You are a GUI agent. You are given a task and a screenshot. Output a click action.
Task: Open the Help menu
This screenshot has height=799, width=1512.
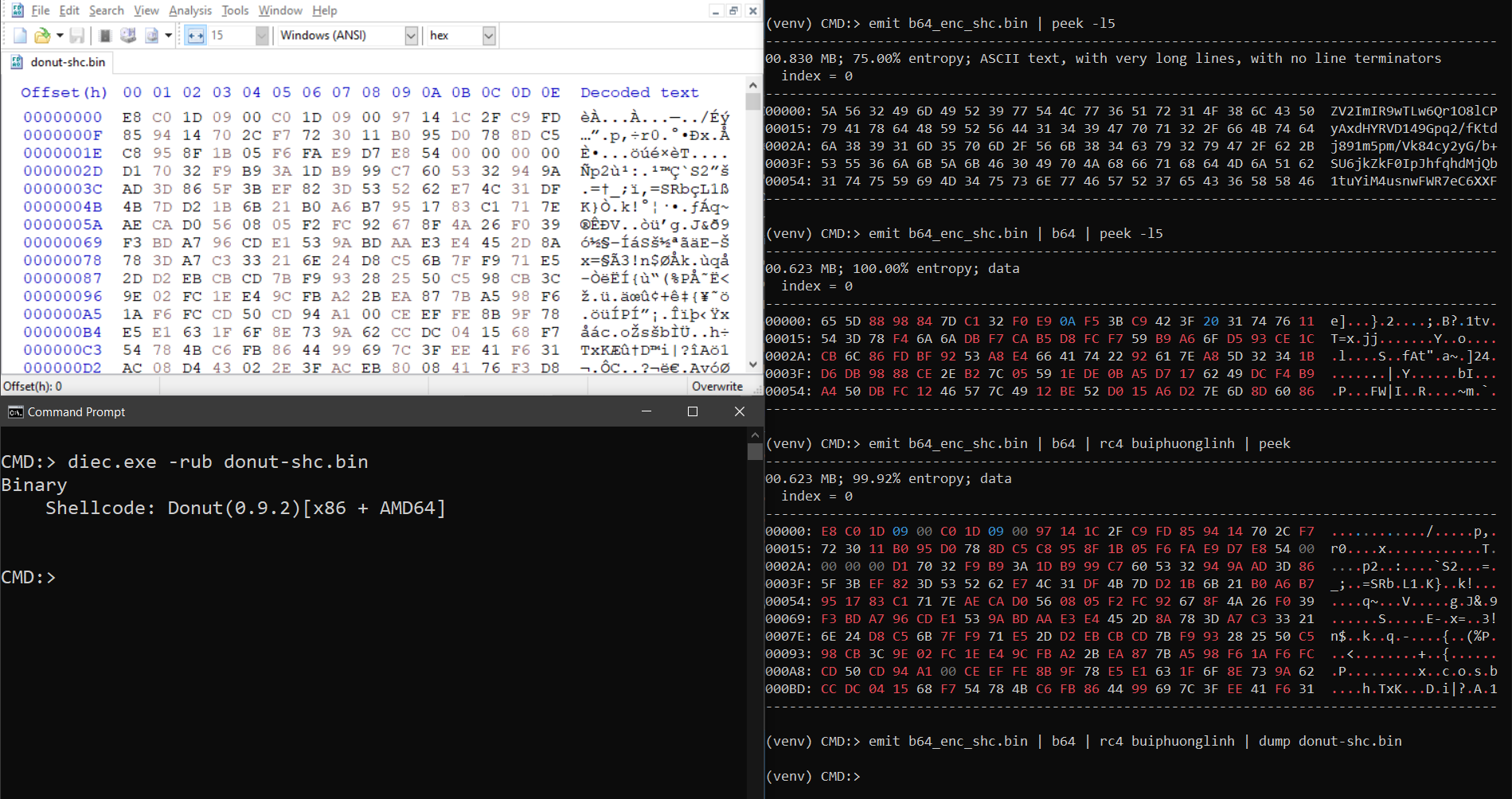tap(324, 10)
